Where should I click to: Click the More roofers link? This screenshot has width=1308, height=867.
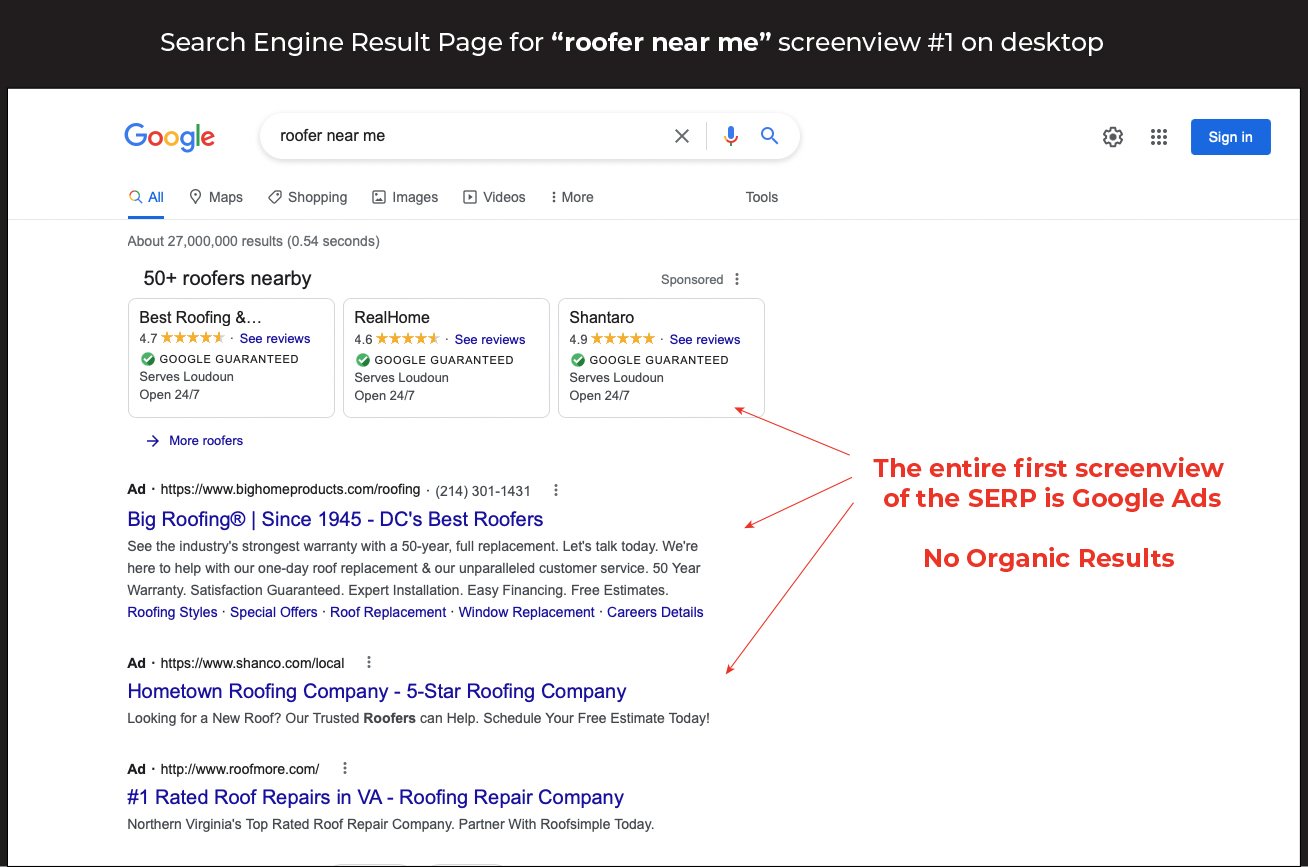pyautogui.click(x=206, y=440)
